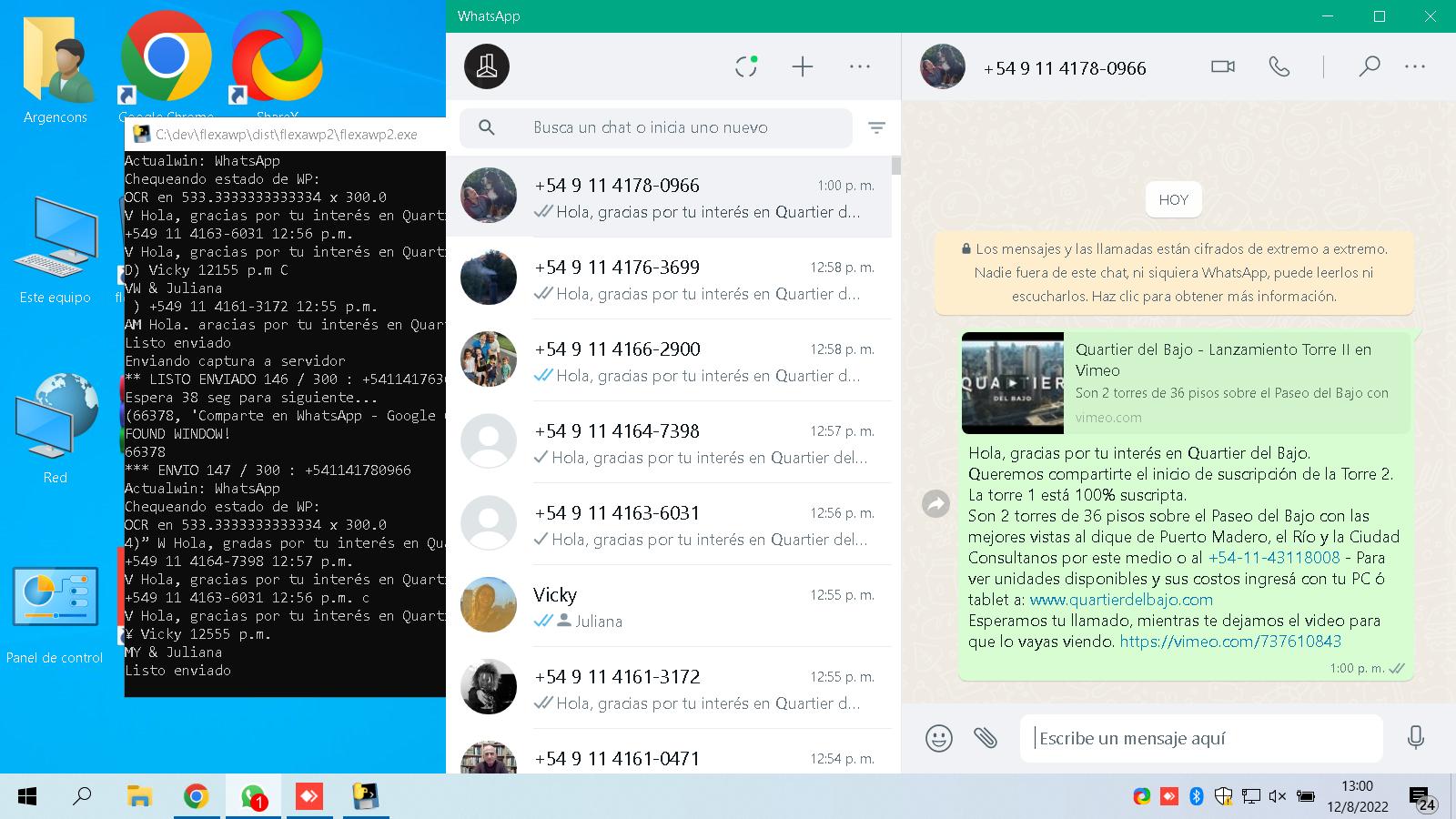
Task: Switch to flexawp2 Python taskbar icon
Action: click(x=366, y=797)
